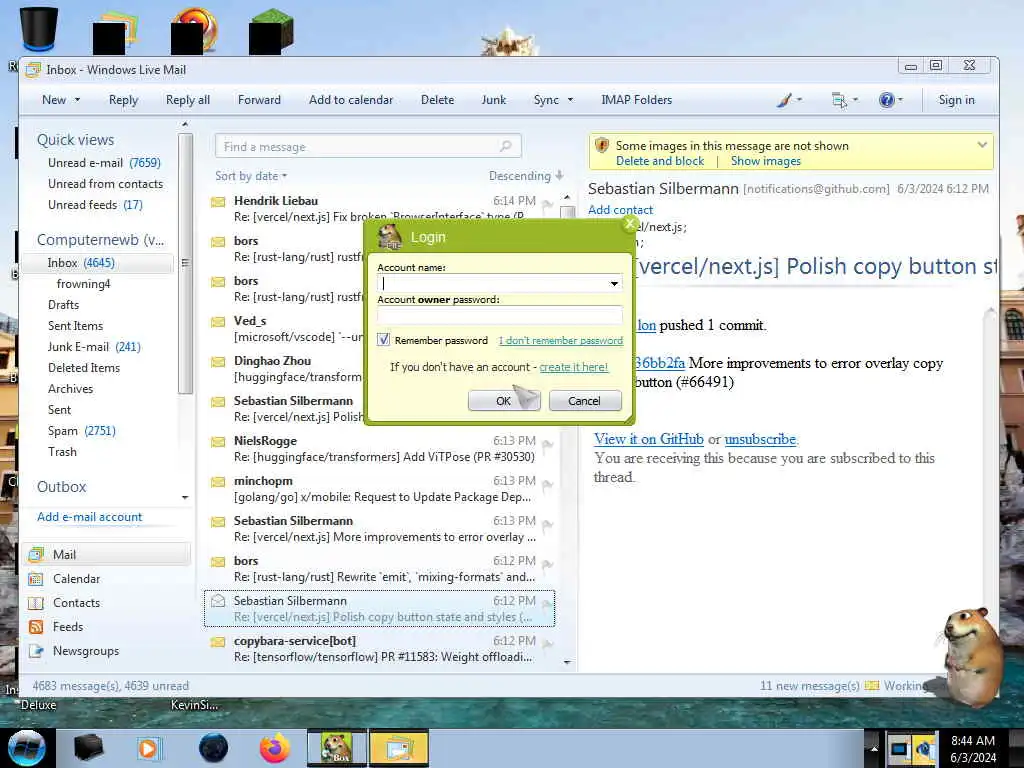Click the Account owner password field

pos(500,315)
